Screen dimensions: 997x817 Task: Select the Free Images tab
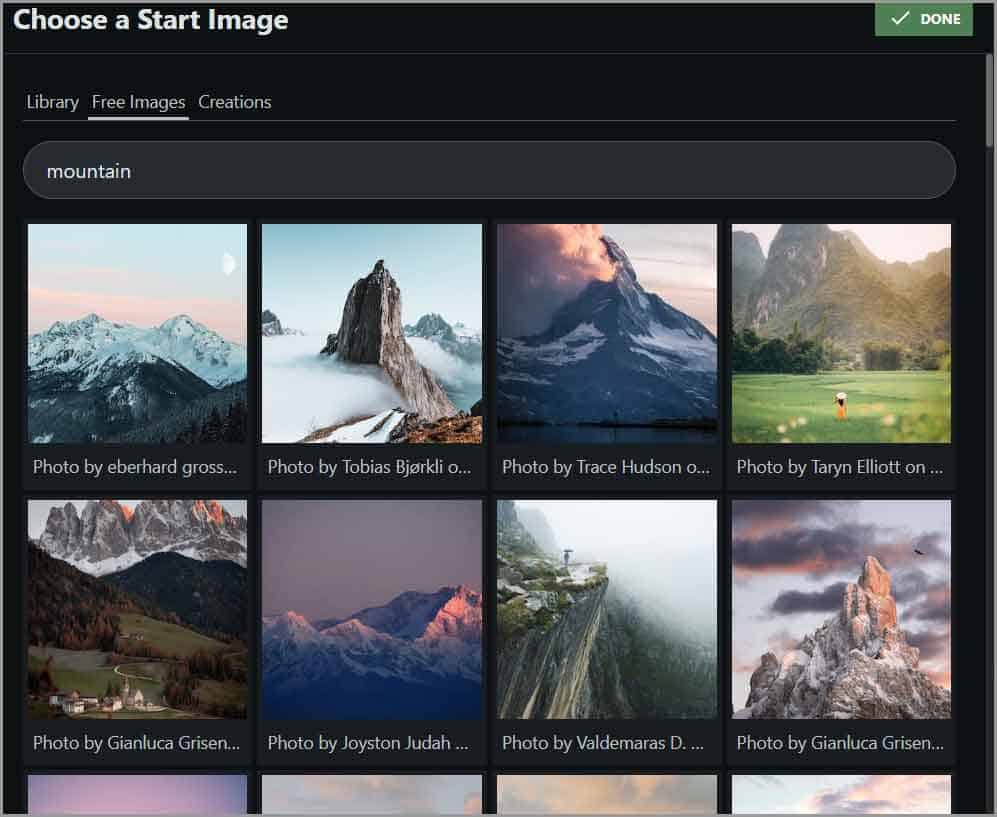tap(138, 102)
